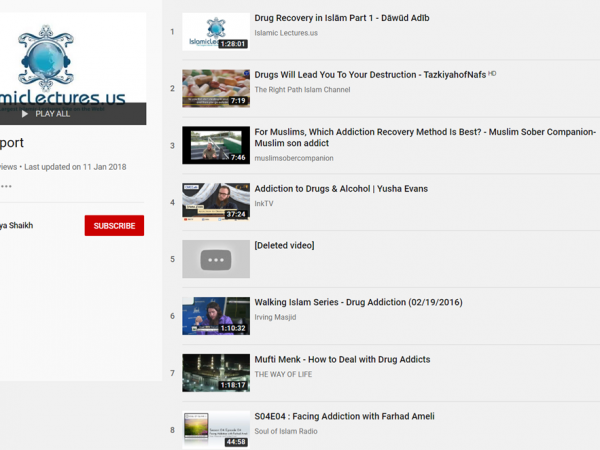Visit the muslimsobercompanion channel link
The height and width of the screenshot is (450, 600).
(x=294, y=158)
